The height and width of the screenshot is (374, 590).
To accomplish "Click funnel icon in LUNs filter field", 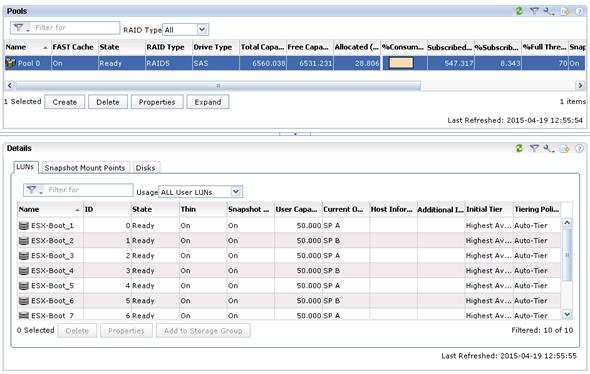I will point(32,190).
